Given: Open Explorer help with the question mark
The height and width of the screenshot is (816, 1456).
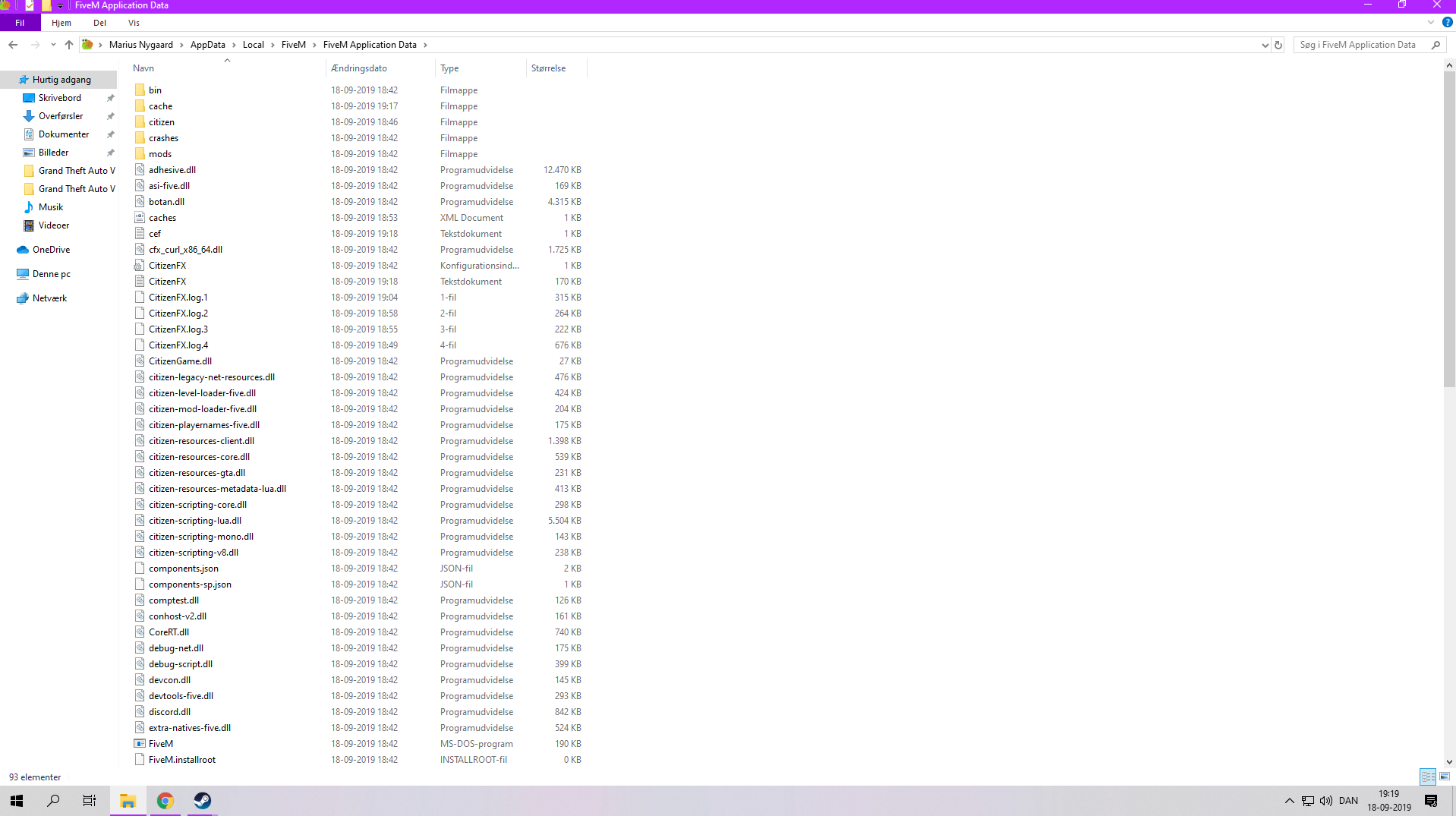Looking at the screenshot, I should click(x=1447, y=23).
